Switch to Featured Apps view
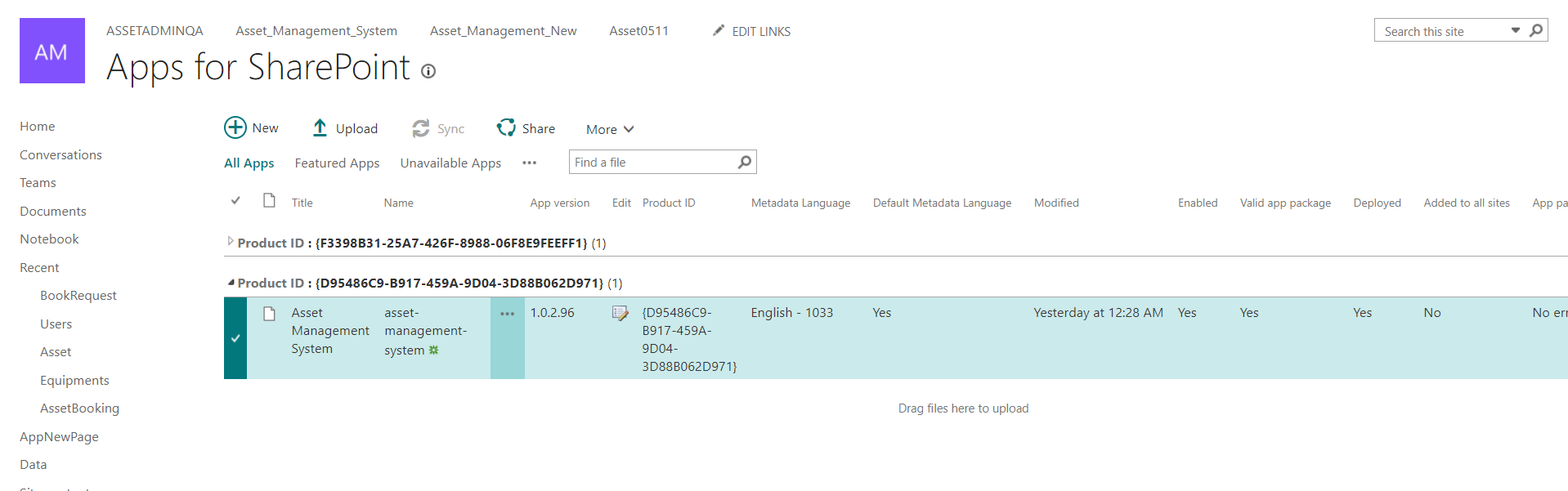Screen dimensions: 1568x491 (x=337, y=163)
